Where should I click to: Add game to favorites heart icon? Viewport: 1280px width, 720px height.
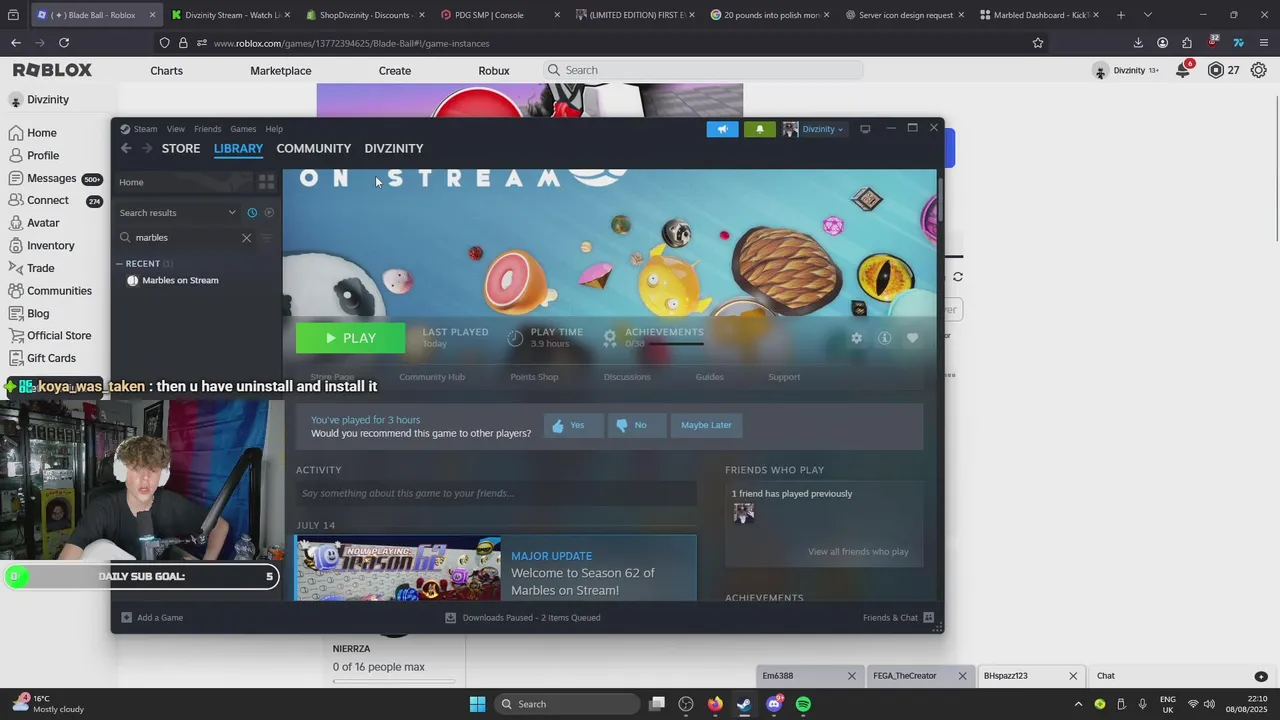912,338
